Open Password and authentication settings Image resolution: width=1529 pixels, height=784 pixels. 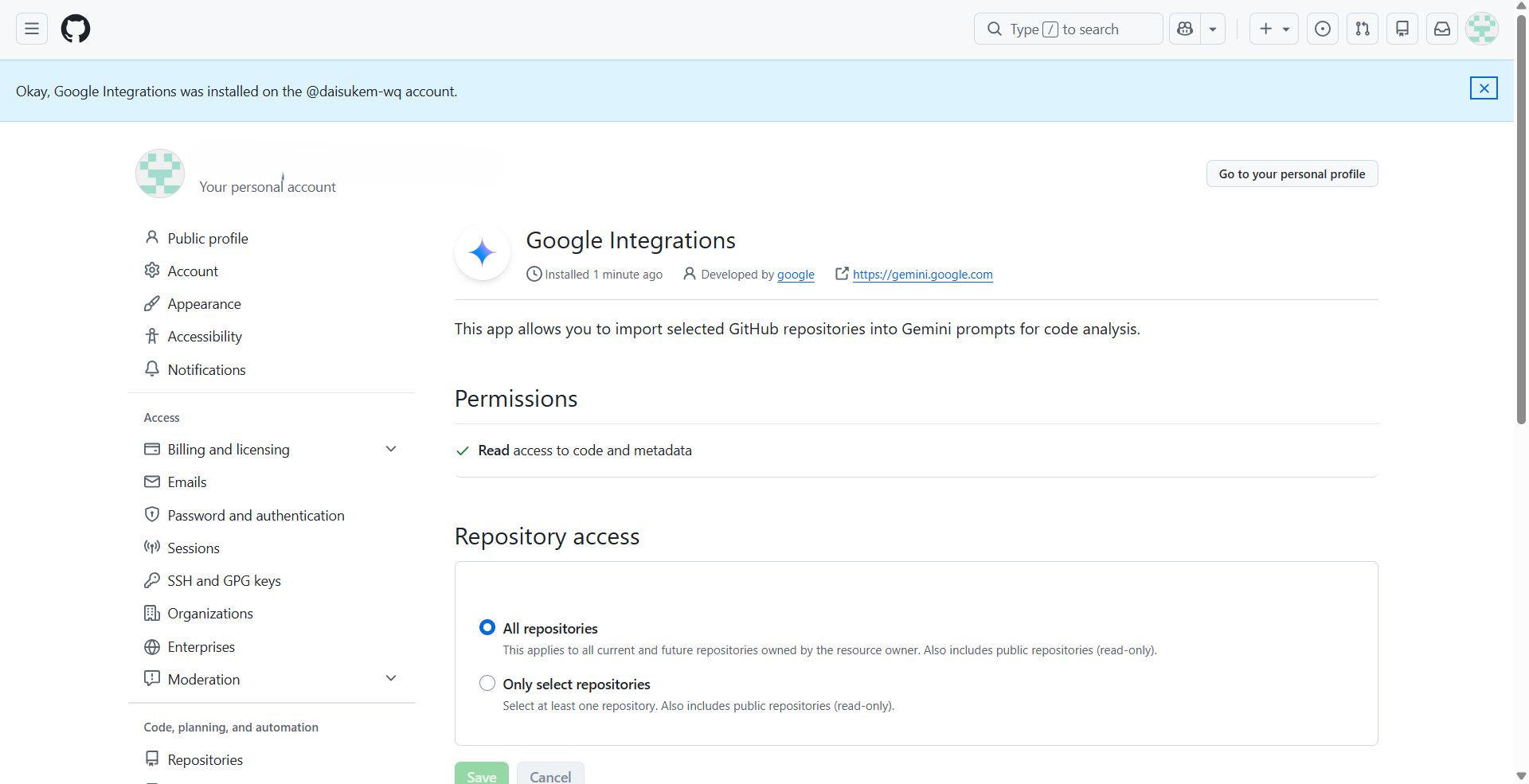click(x=256, y=515)
